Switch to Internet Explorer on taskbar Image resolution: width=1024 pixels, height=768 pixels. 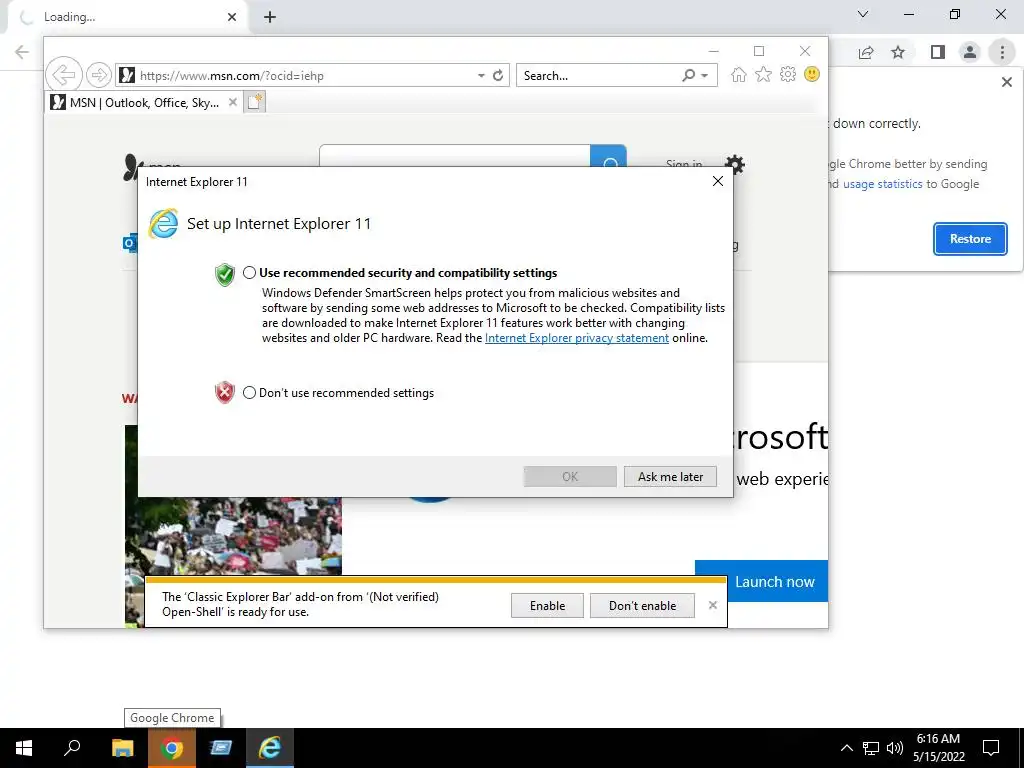[270, 748]
